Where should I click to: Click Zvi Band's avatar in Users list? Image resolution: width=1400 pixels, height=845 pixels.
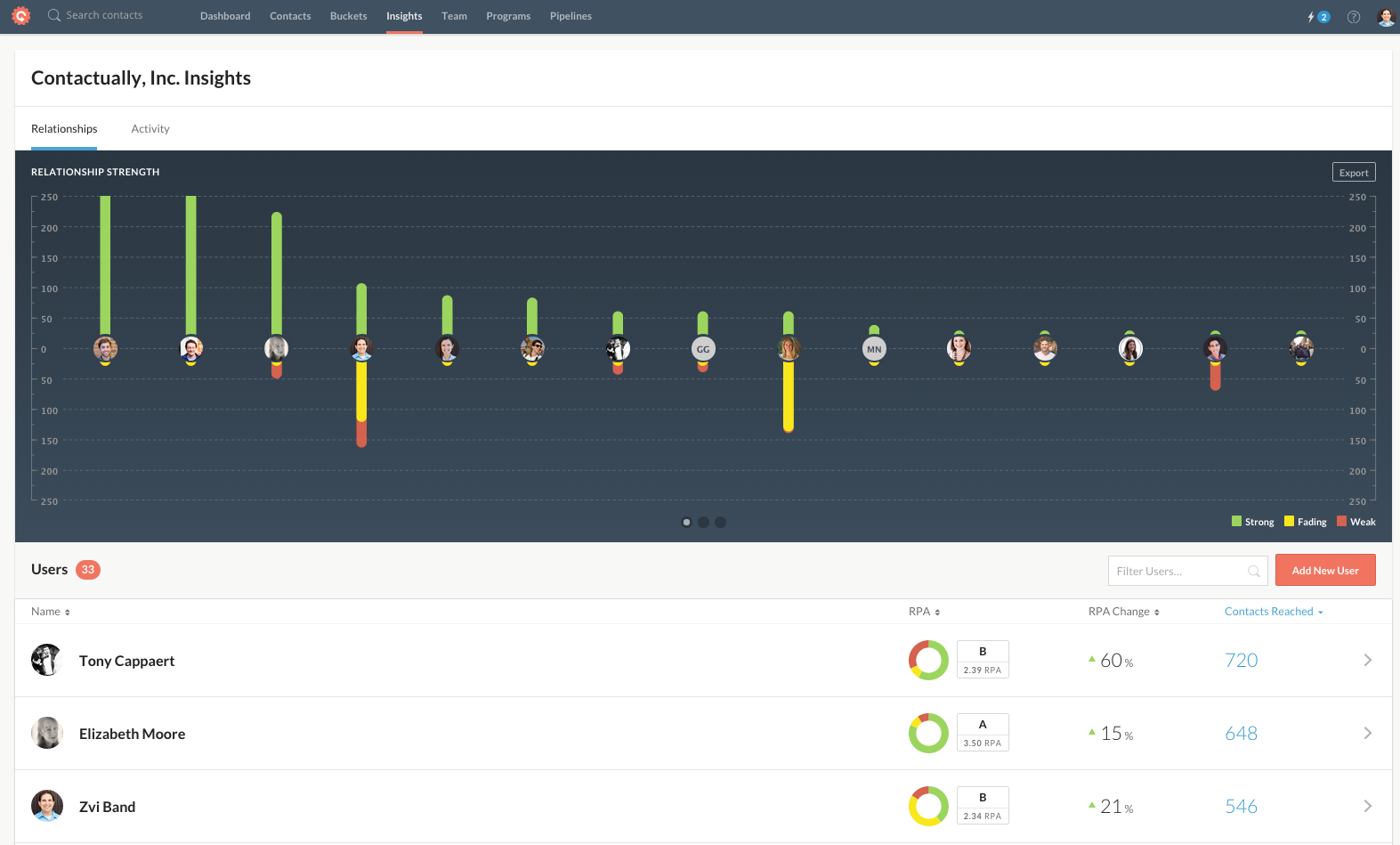[46, 807]
